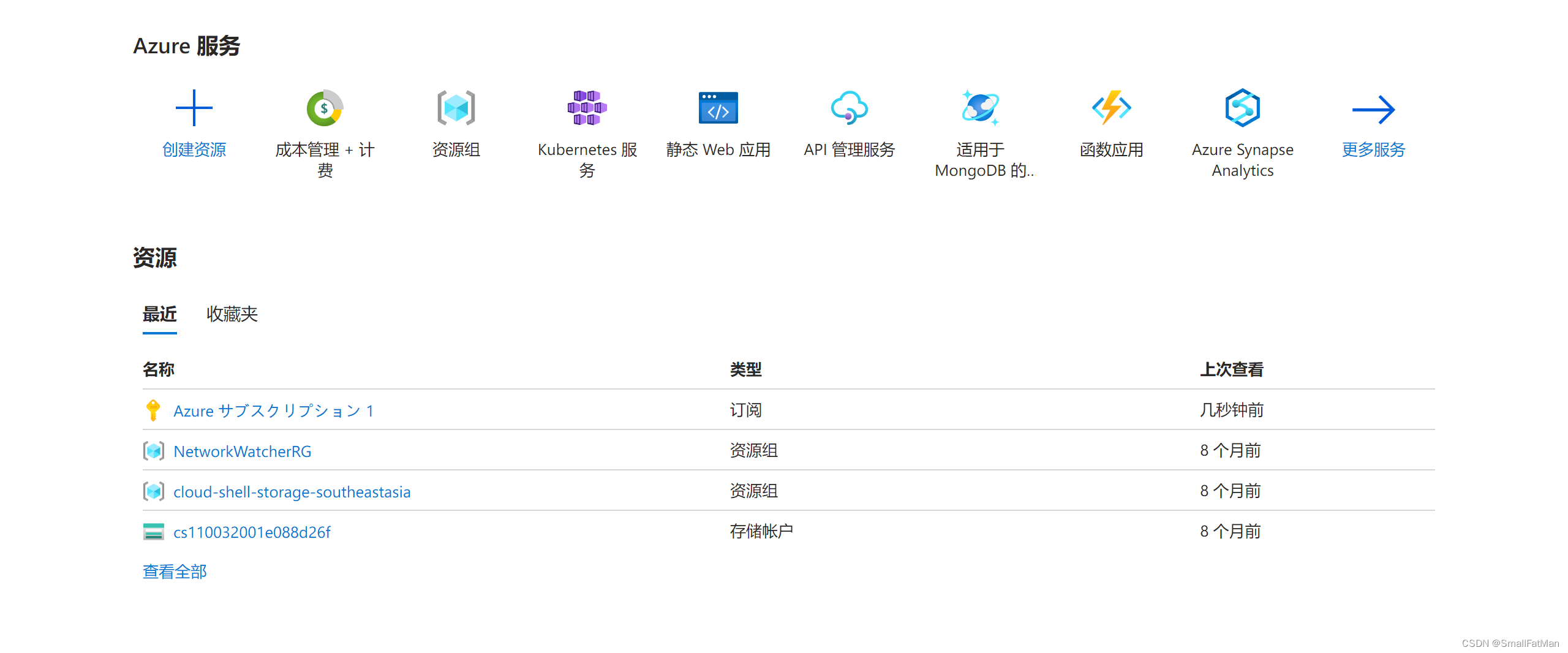Click the 更多服务 arrow icon
The height and width of the screenshot is (653, 1568).
click(x=1373, y=110)
